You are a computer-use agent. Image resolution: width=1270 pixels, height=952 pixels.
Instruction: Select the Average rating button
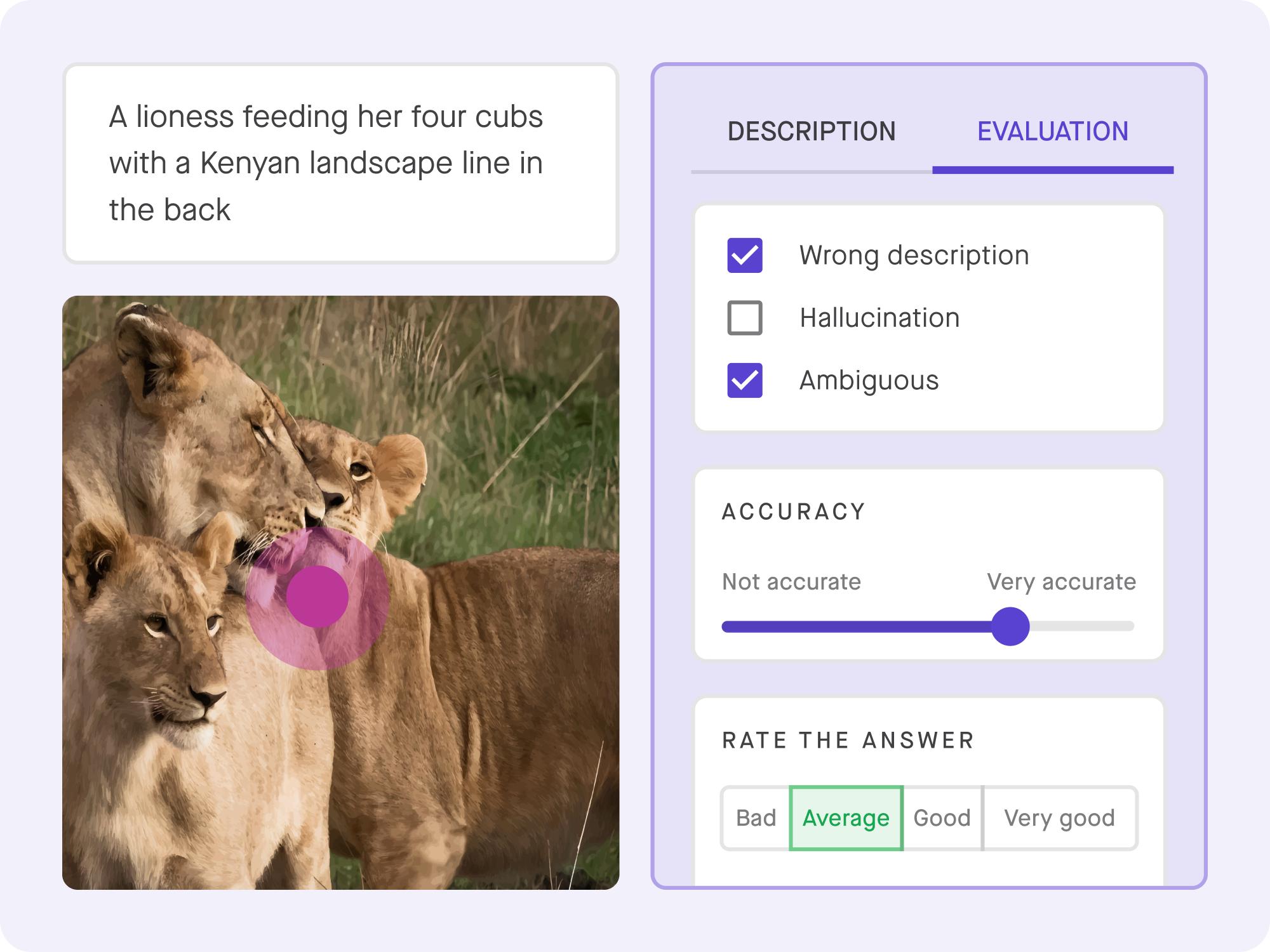click(x=846, y=818)
